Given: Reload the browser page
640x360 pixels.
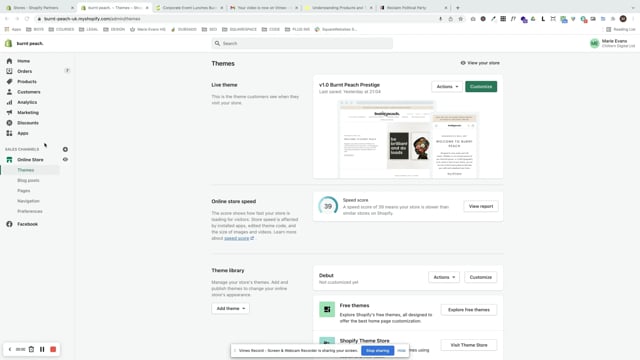Looking at the screenshot, I should click(27, 19).
